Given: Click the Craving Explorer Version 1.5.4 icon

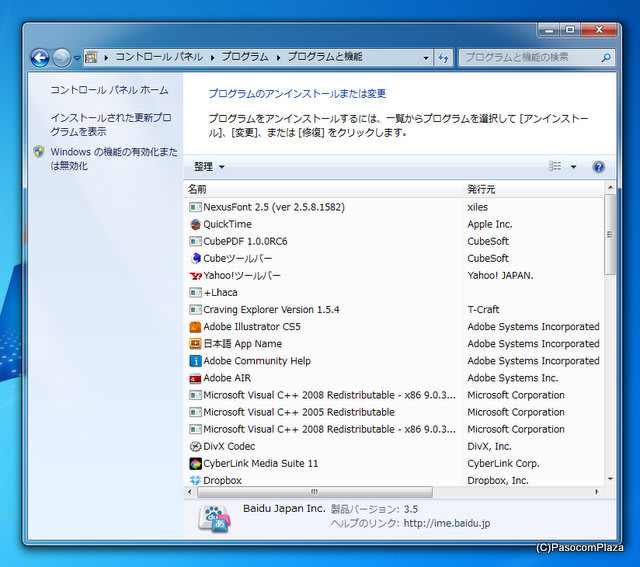Looking at the screenshot, I should [x=195, y=310].
